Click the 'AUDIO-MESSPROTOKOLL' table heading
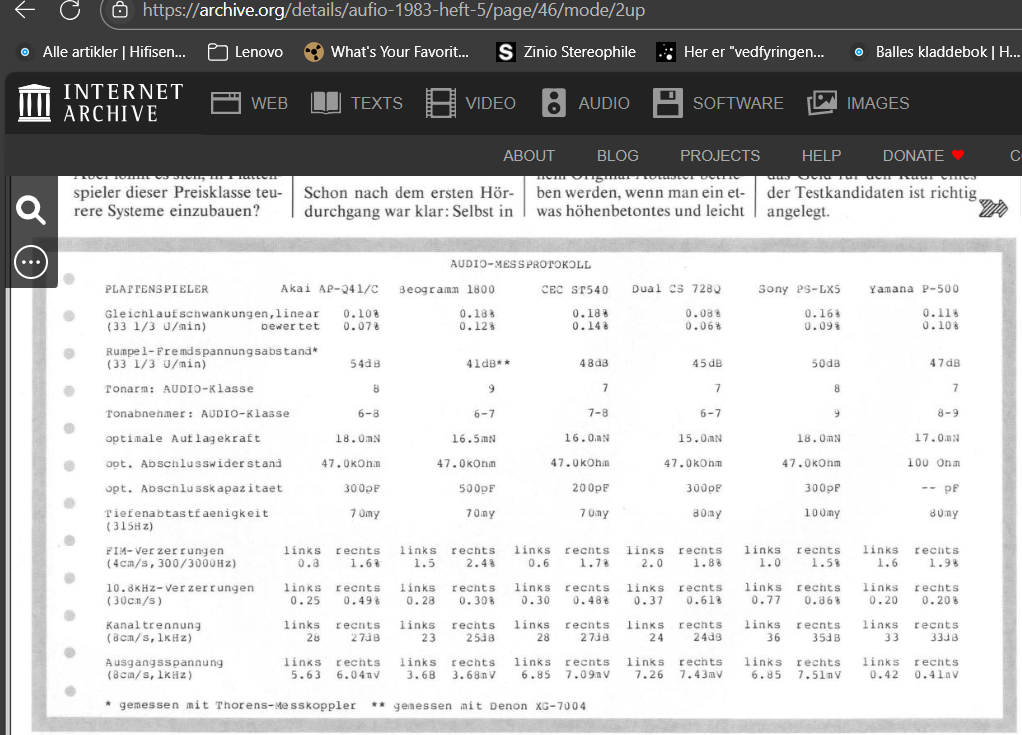The height and width of the screenshot is (735, 1022). pyautogui.click(x=520, y=265)
